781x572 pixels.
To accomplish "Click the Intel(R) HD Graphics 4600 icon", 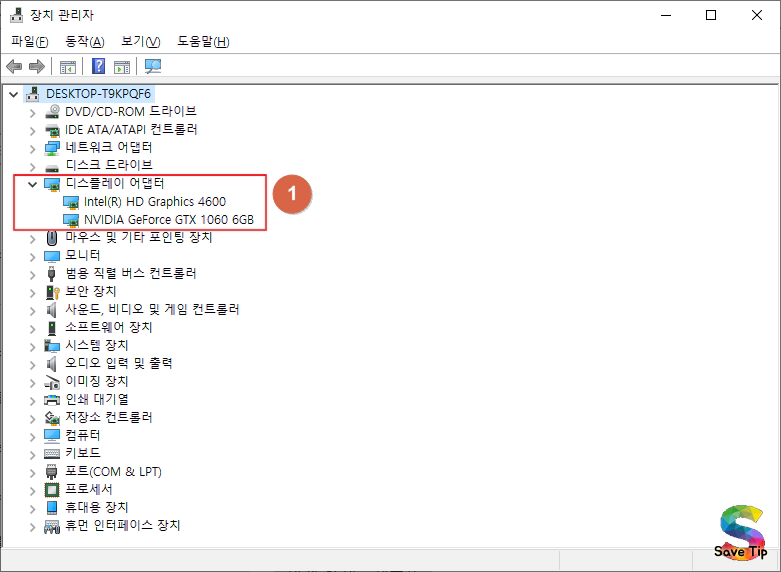I will (x=71, y=202).
